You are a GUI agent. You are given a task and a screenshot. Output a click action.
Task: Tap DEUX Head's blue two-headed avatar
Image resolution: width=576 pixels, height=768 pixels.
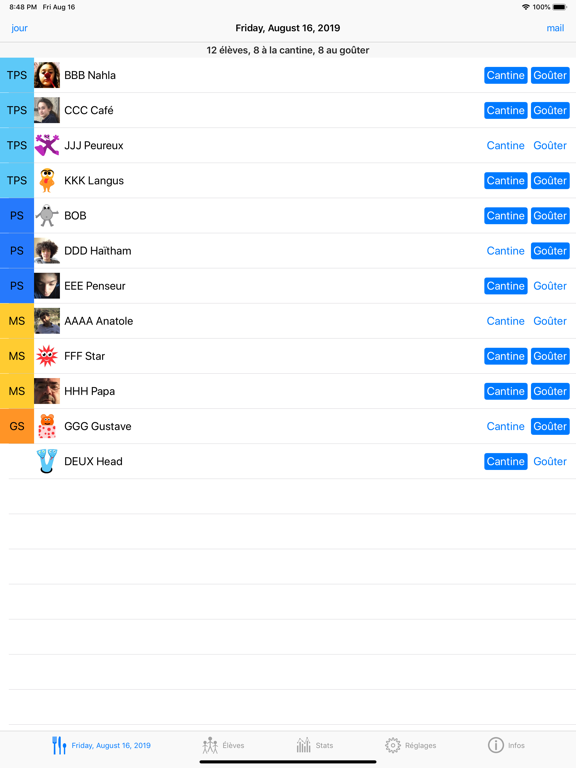[47, 461]
